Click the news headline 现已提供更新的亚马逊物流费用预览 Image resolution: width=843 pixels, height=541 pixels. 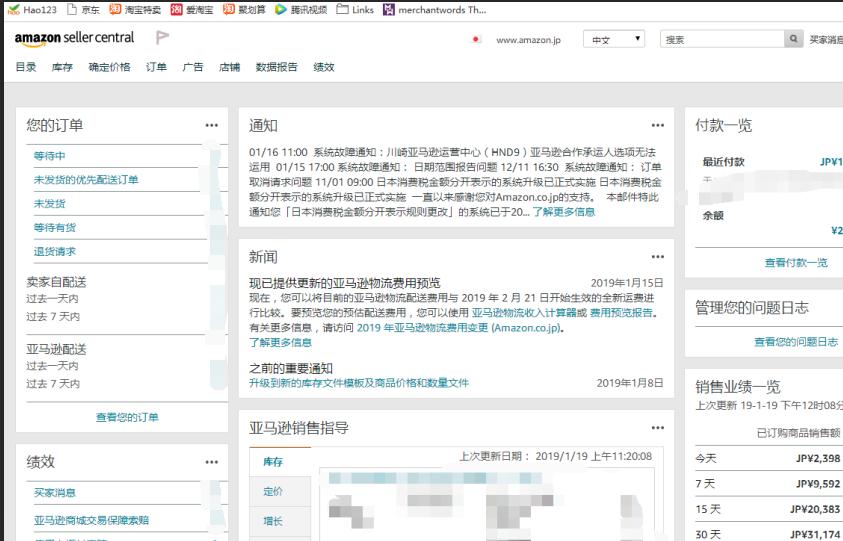click(x=345, y=283)
